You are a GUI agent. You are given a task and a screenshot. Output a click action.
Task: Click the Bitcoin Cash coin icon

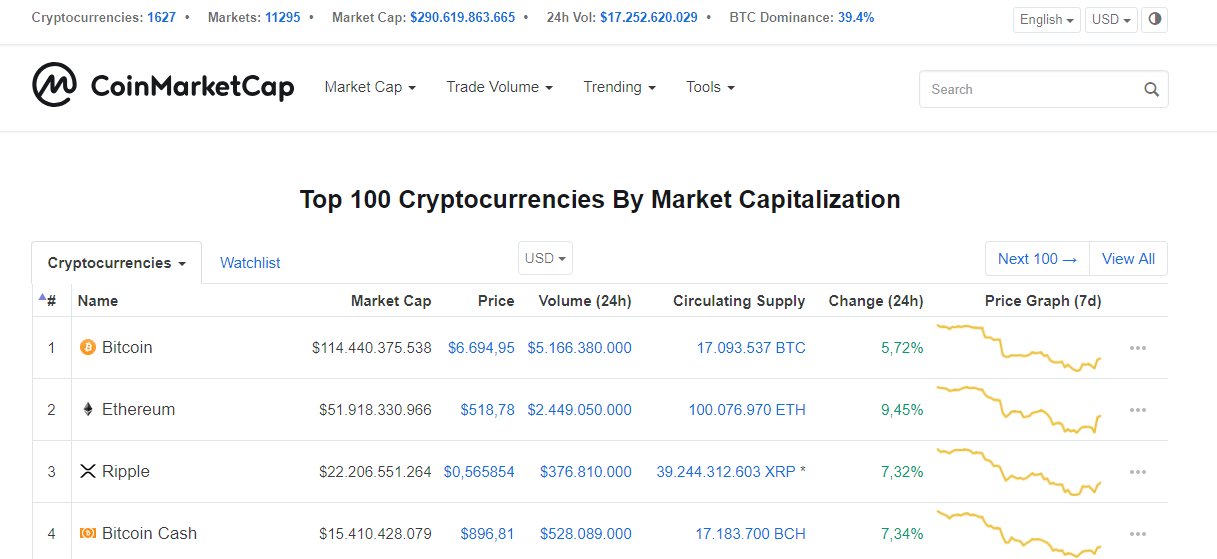click(88, 534)
